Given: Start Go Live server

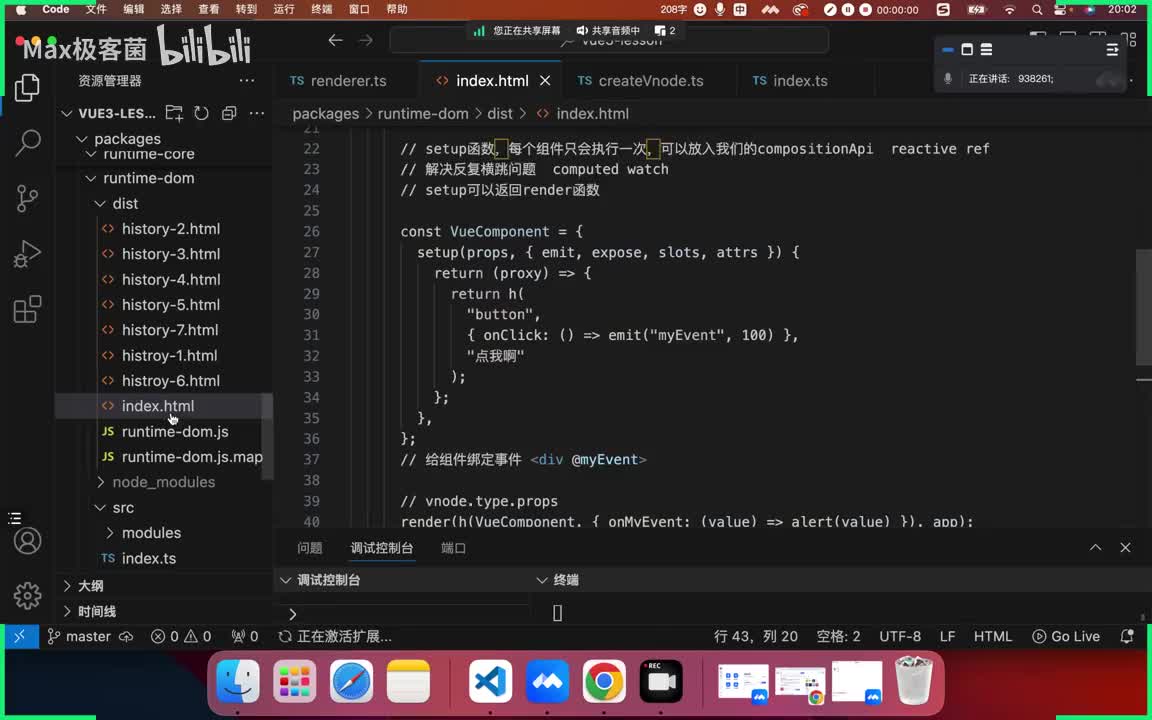Looking at the screenshot, I should pyautogui.click(x=1066, y=636).
